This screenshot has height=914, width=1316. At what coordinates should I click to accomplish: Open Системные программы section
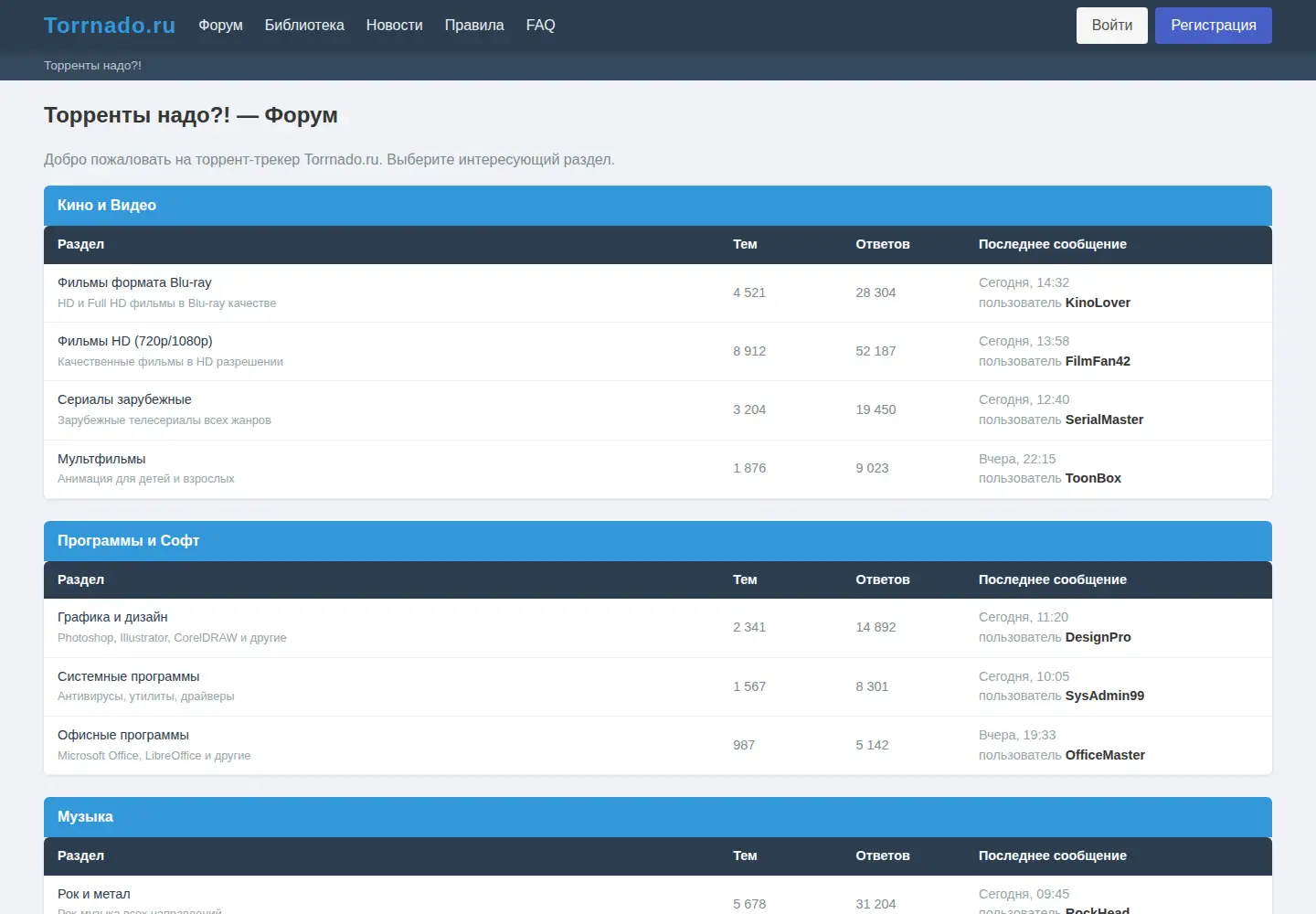(128, 676)
